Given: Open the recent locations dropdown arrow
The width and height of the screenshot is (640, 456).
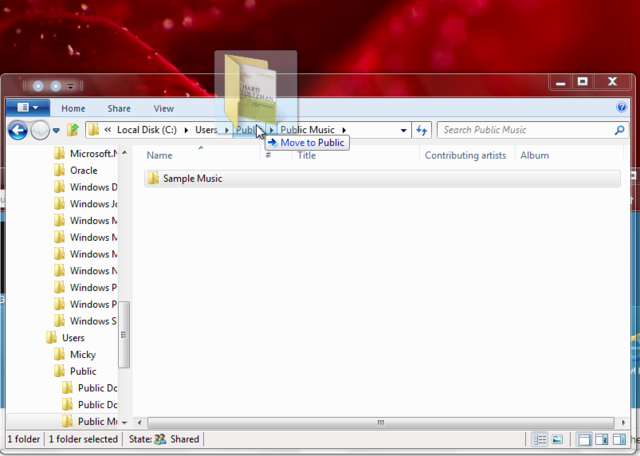Looking at the screenshot, I should 56,130.
